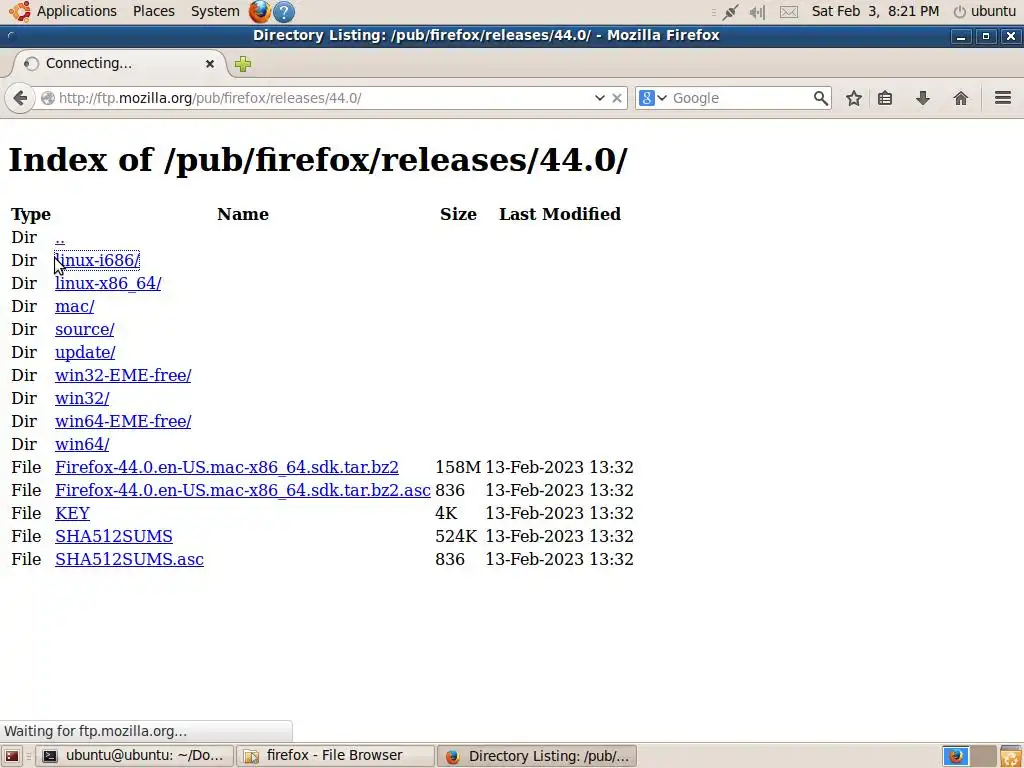The height and width of the screenshot is (768, 1024).
Task: Click the Show Desktop icon in bottom panel
Action: (12, 756)
